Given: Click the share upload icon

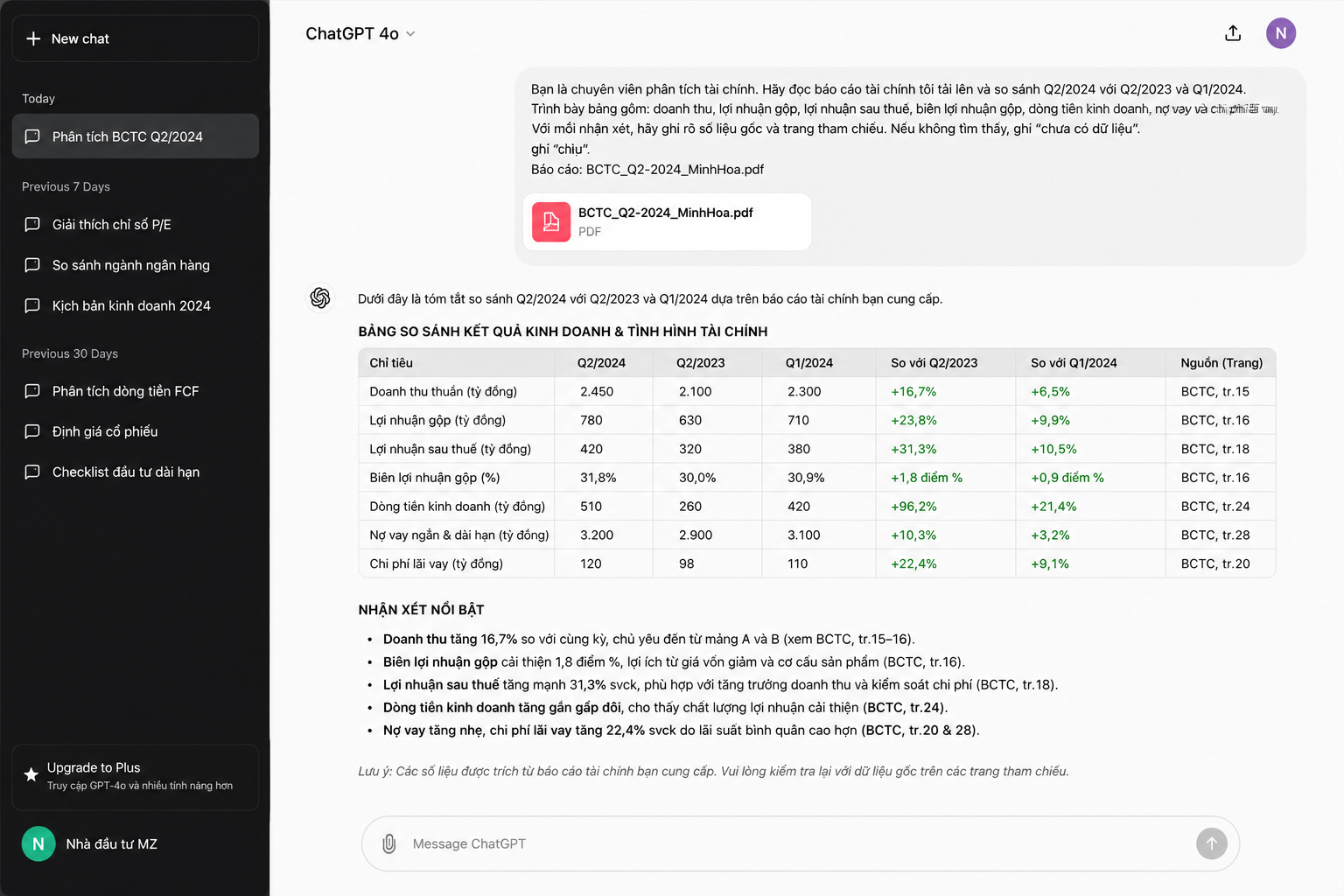Looking at the screenshot, I should coord(1233,33).
